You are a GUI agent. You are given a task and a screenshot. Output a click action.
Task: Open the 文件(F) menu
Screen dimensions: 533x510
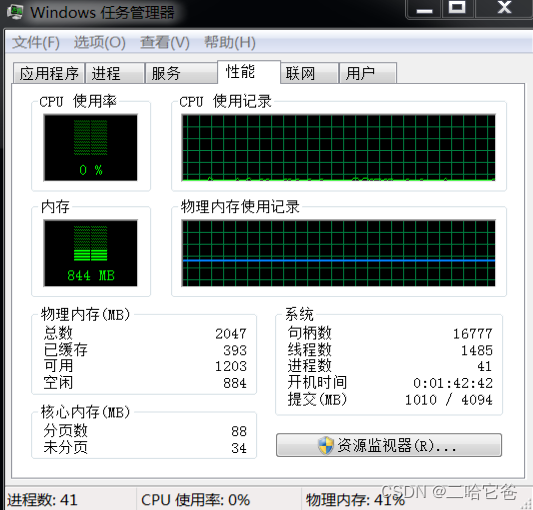tap(36, 43)
